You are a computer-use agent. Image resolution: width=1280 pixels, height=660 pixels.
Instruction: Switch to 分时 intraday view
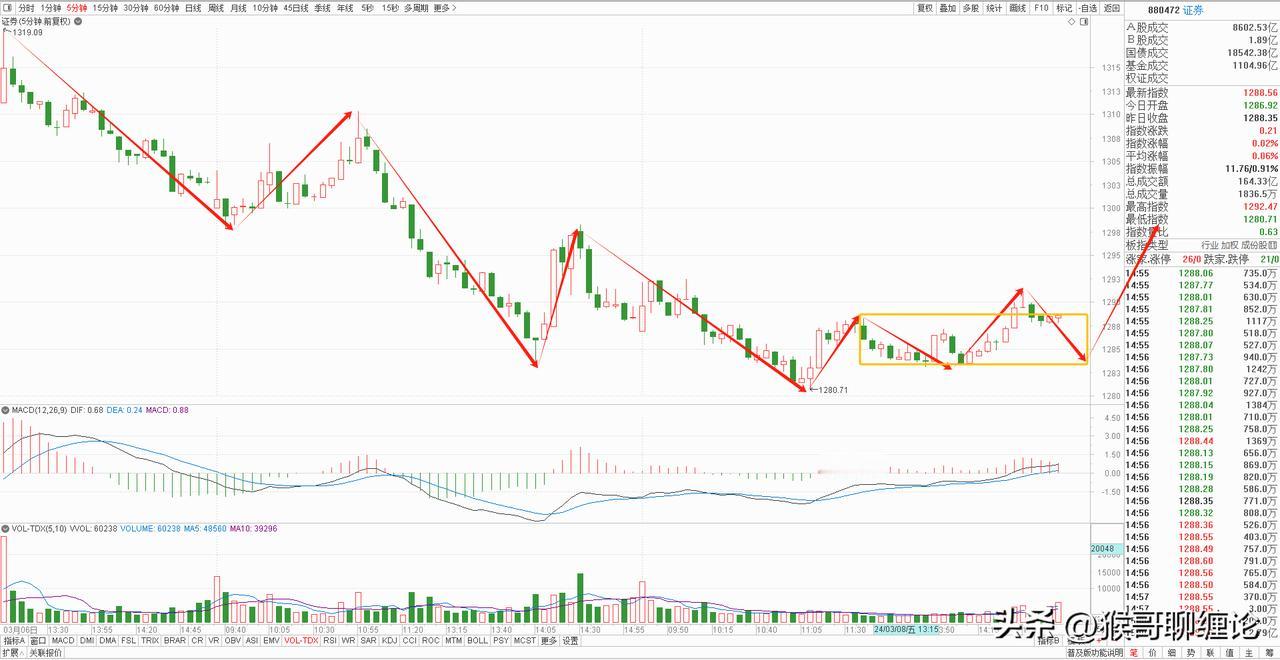point(27,8)
